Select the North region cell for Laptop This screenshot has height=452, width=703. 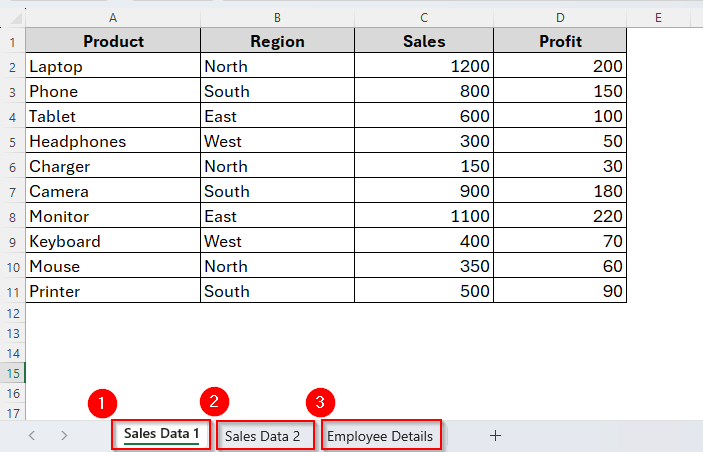pyautogui.click(x=278, y=66)
